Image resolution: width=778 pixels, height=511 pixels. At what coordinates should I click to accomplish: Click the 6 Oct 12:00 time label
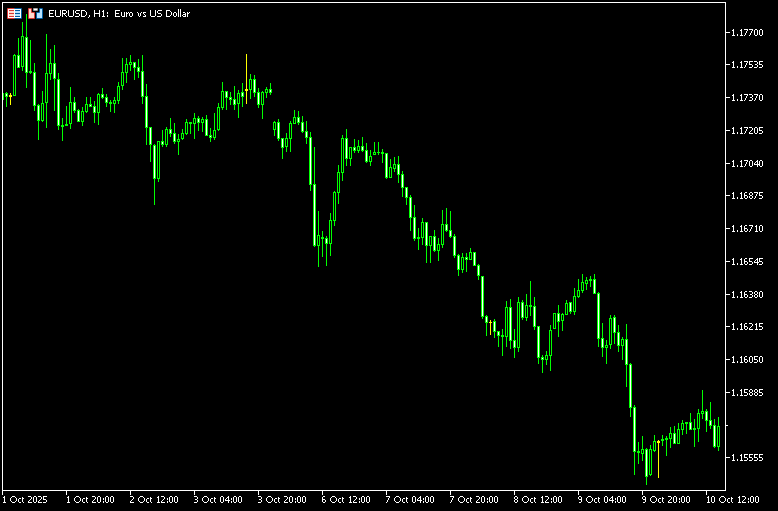347,498
